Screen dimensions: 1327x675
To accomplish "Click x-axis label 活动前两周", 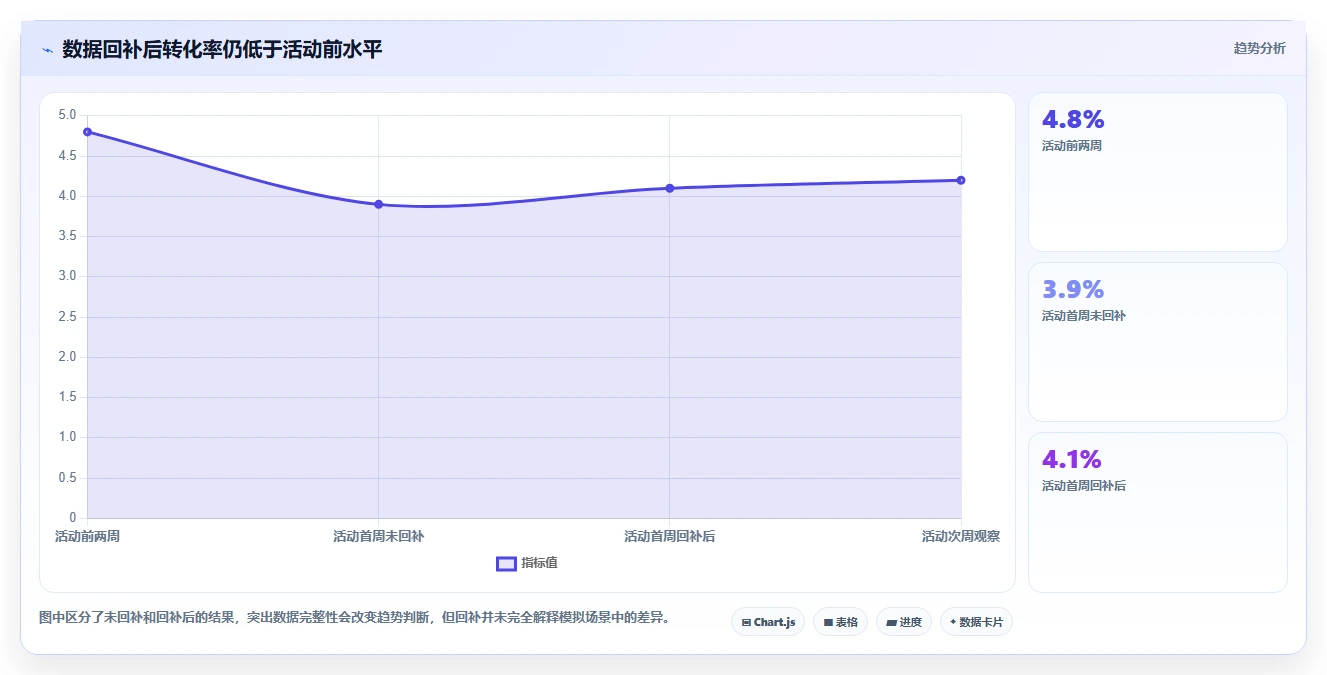I will [x=88, y=537].
